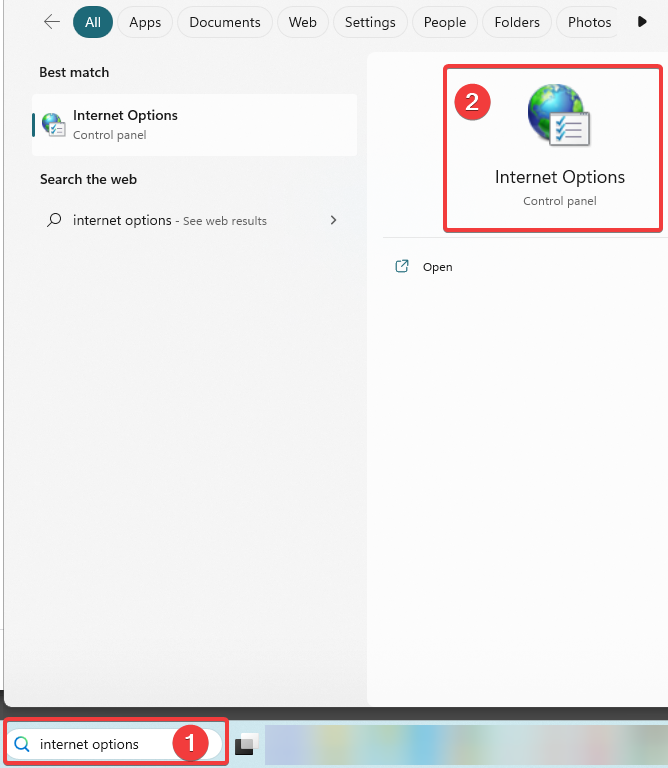This screenshot has height=768, width=668.
Task: Expand the web result chevron arrow
Action: click(334, 220)
